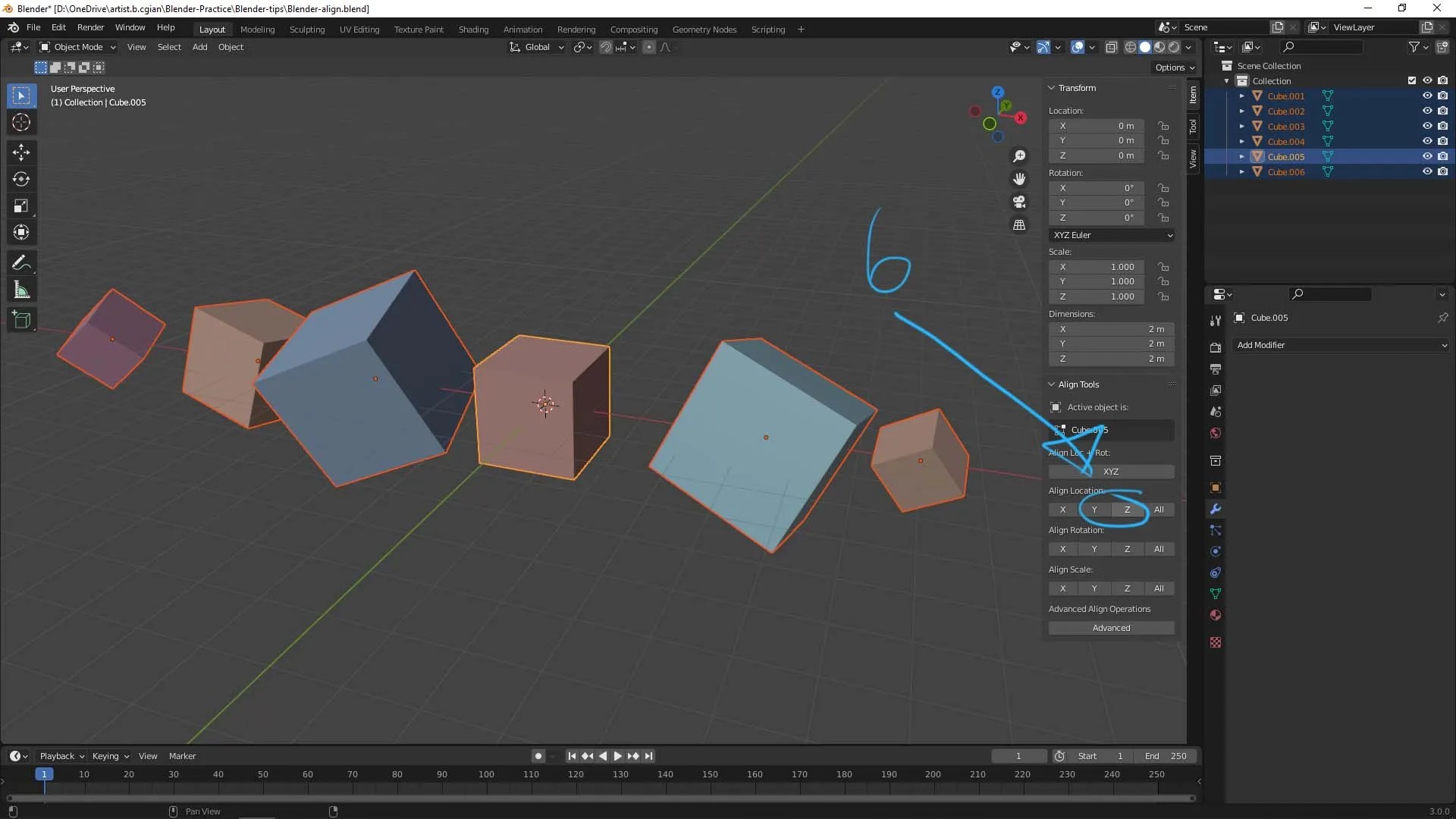The width and height of the screenshot is (1456, 819).
Task: Toggle X-Ray mode in the viewport header
Action: pos(1112,46)
